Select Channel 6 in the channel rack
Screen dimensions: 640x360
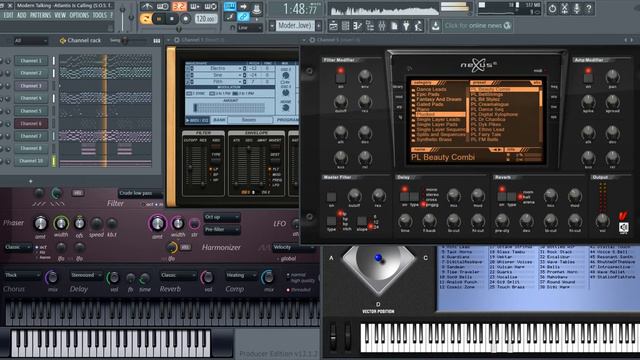coord(31,123)
